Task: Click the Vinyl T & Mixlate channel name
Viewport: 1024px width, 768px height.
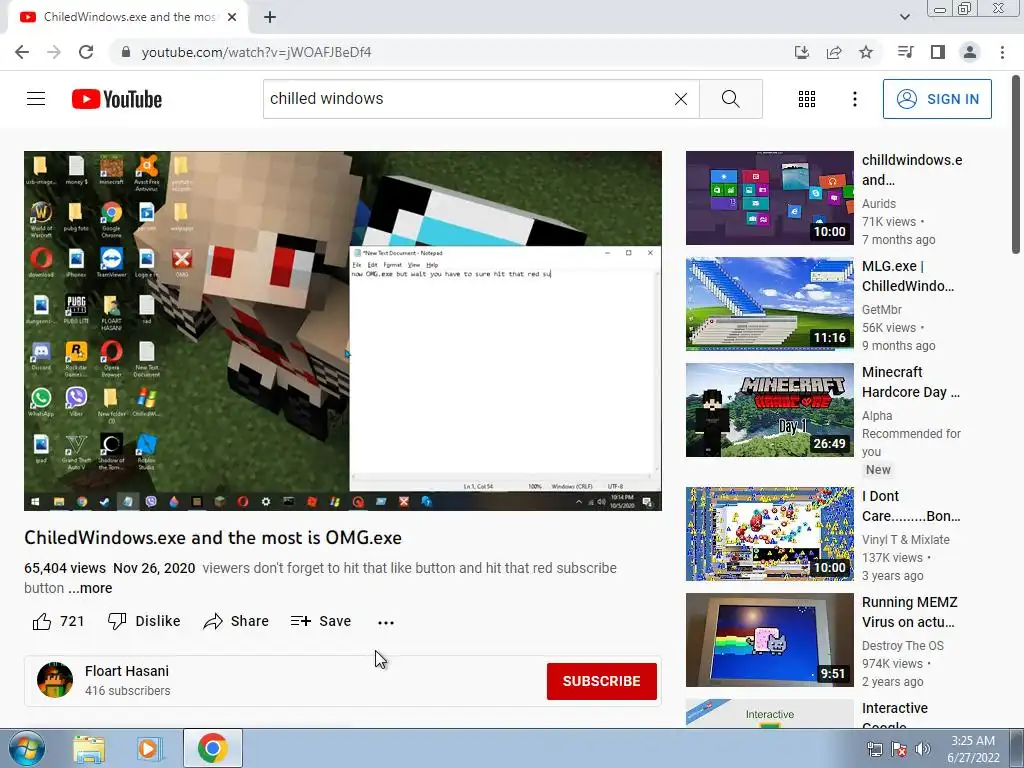Action: coord(906,539)
